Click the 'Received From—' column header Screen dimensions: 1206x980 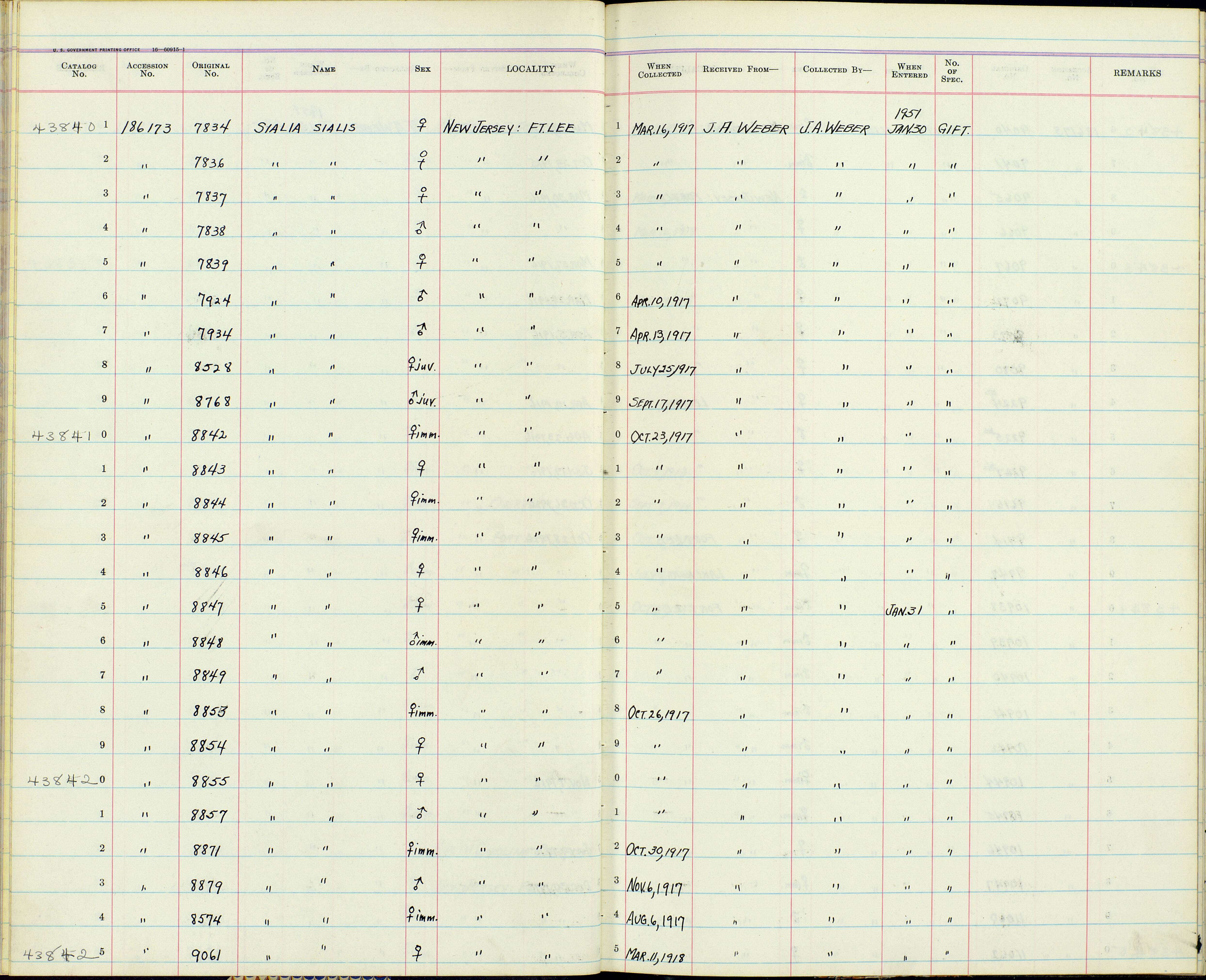click(x=740, y=69)
